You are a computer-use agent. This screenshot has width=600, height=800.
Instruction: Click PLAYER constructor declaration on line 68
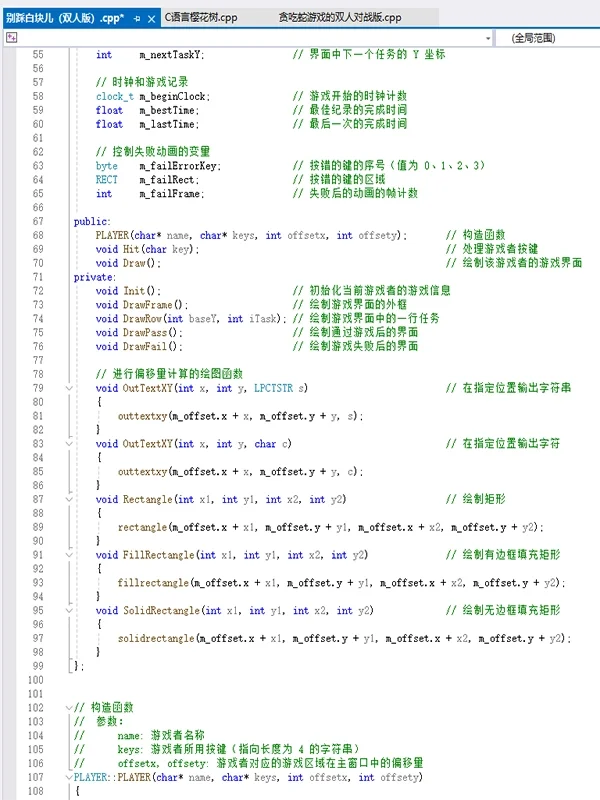(251, 235)
